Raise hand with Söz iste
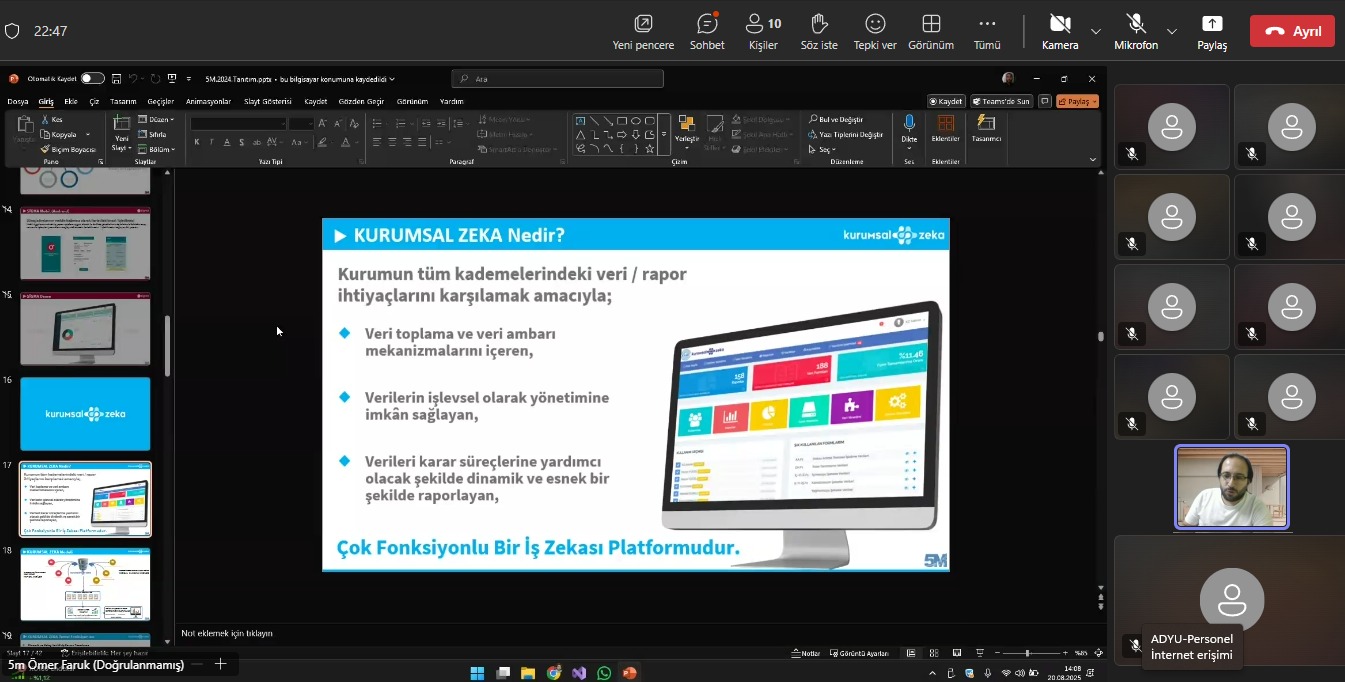This screenshot has width=1345, height=682. point(819,32)
